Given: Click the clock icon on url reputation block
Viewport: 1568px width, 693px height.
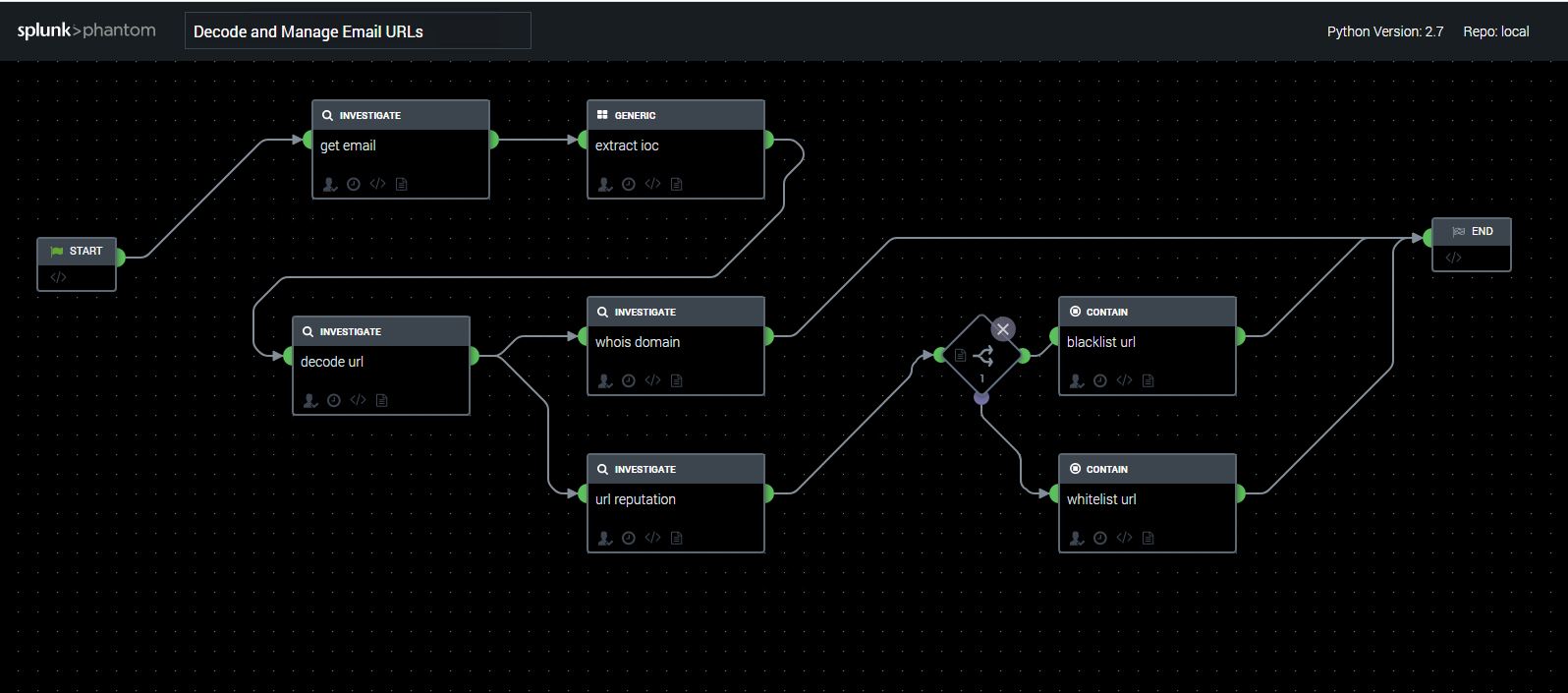Looking at the screenshot, I should point(629,538).
